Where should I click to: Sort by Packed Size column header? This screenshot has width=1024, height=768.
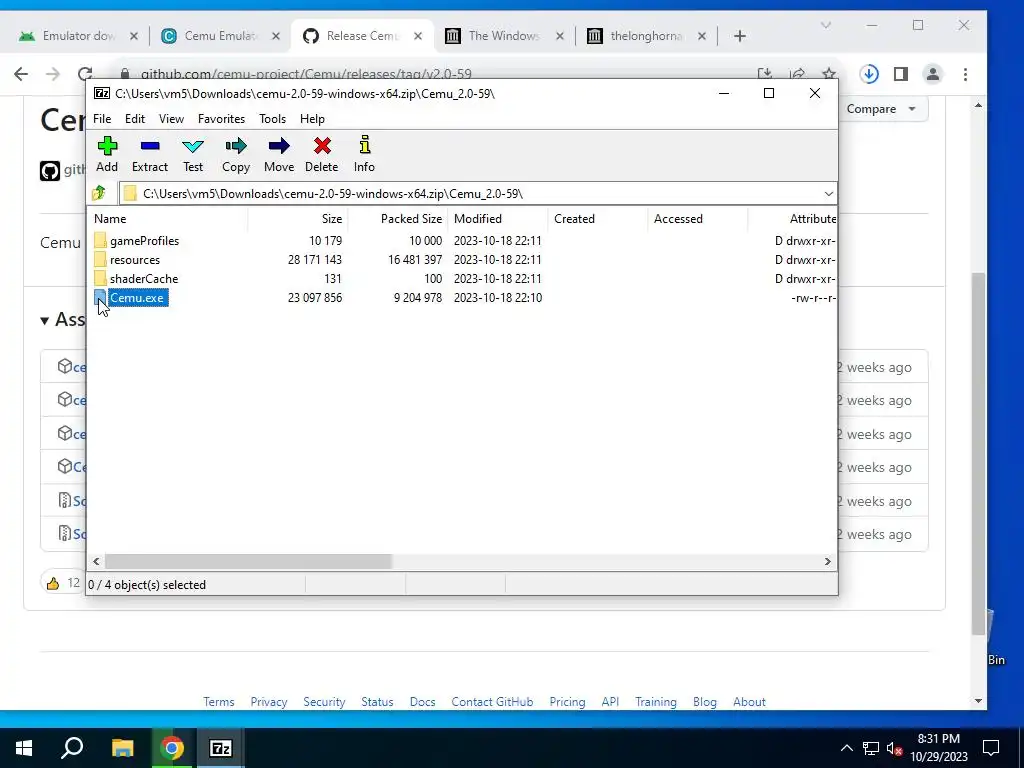398,219
